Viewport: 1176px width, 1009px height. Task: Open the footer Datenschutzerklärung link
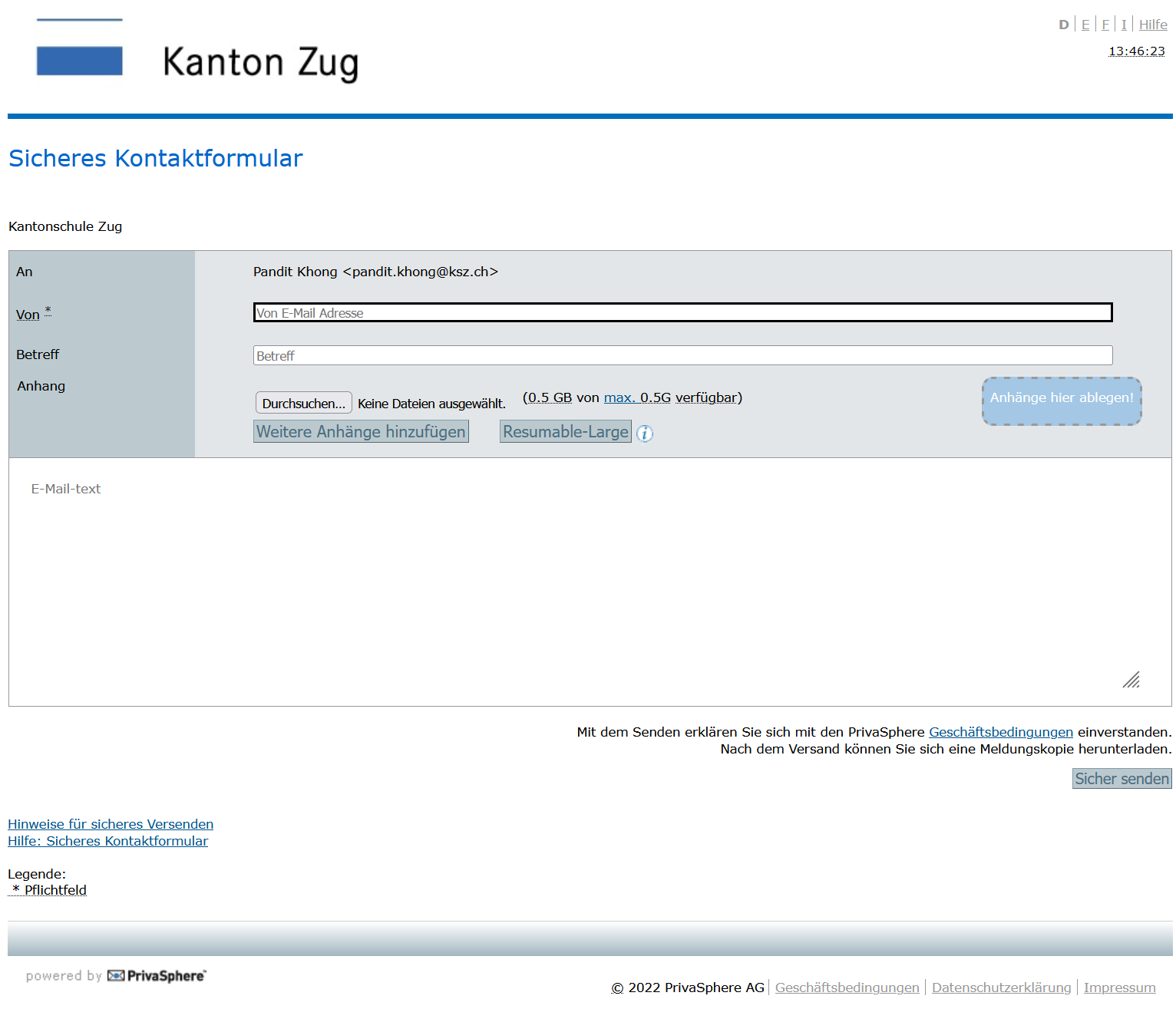1001,988
